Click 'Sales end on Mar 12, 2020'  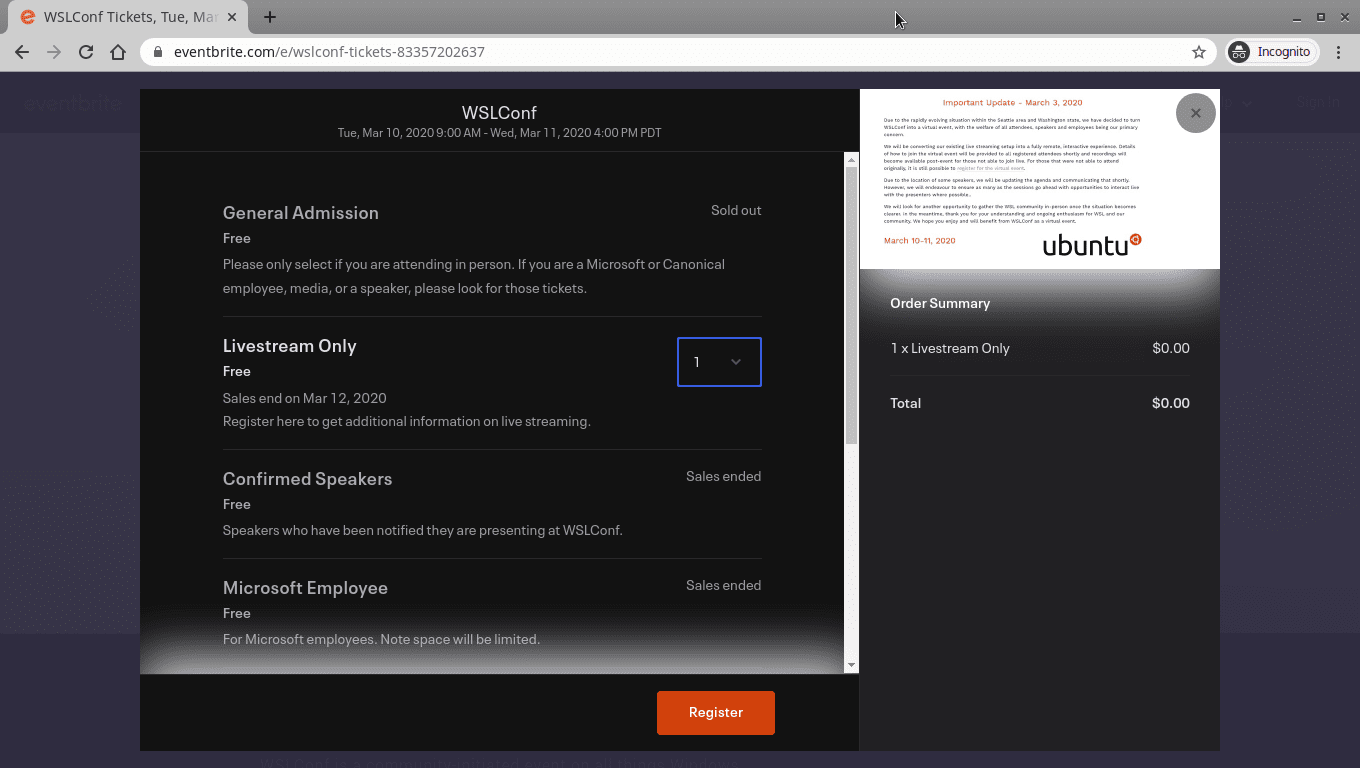tap(305, 398)
